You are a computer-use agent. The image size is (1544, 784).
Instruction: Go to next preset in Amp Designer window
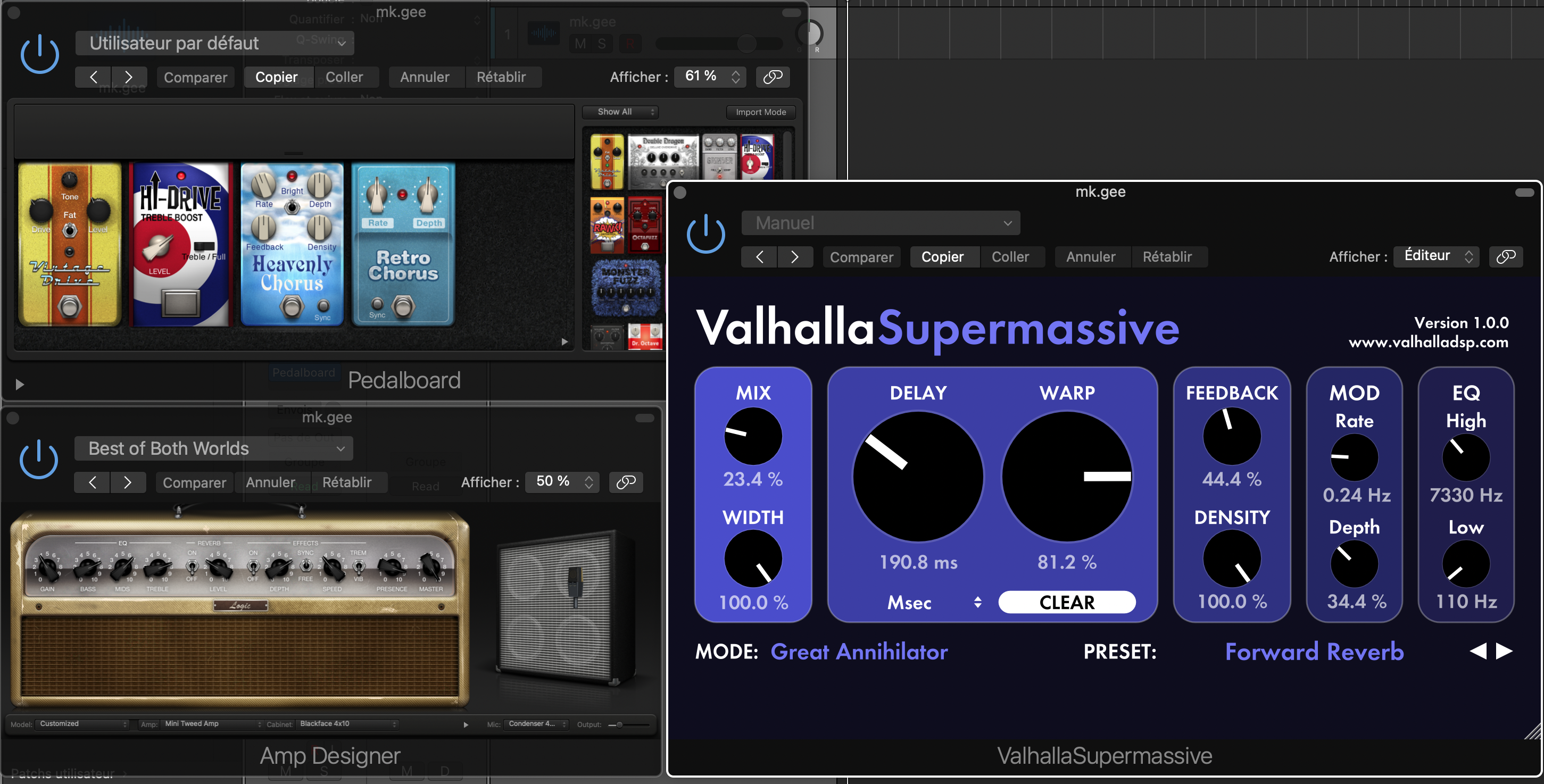(128, 482)
